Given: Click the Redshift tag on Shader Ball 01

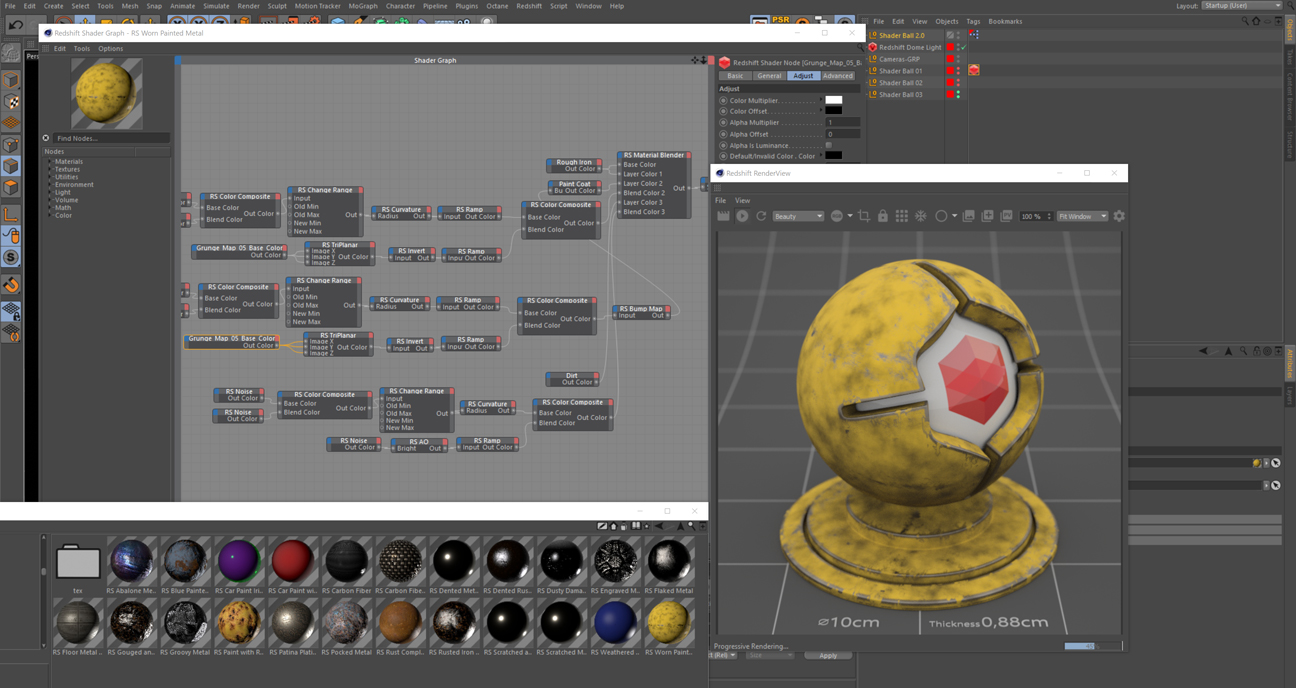Looking at the screenshot, I should click(973, 71).
